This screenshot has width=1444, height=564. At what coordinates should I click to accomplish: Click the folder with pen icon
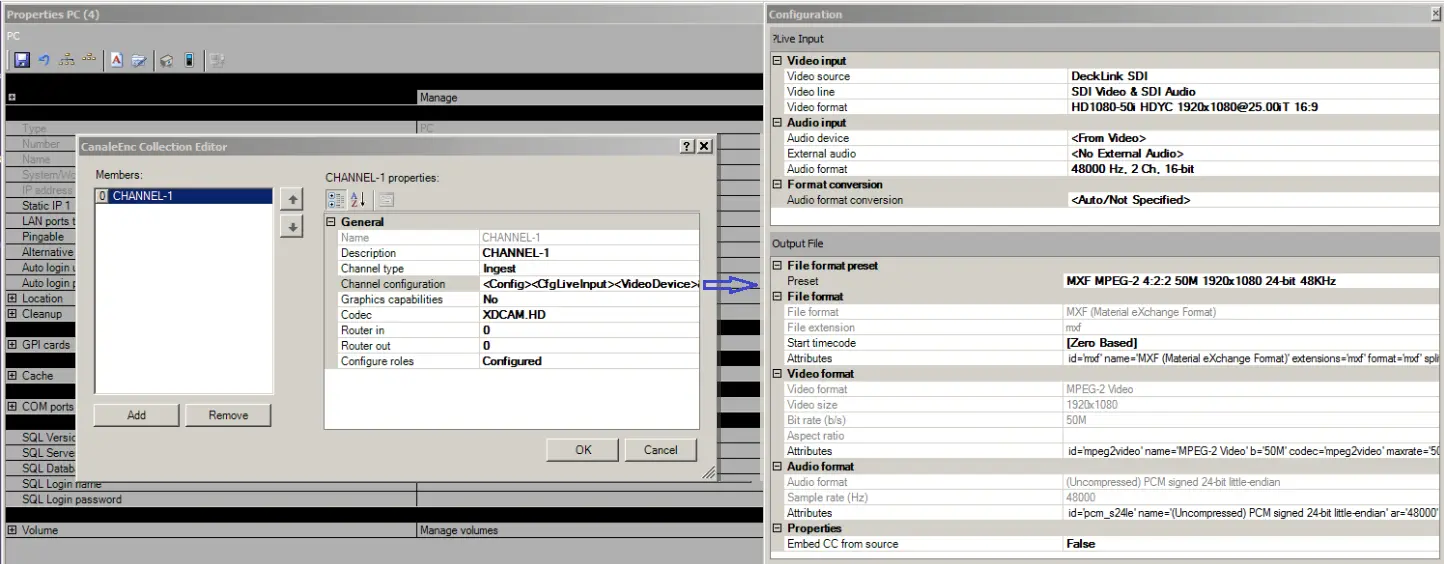139,61
